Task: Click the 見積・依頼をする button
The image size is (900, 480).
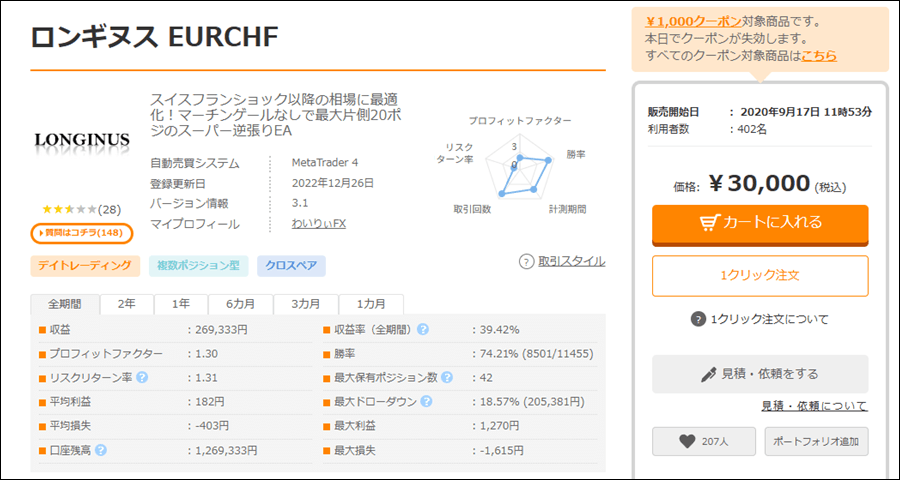Action: click(x=760, y=374)
